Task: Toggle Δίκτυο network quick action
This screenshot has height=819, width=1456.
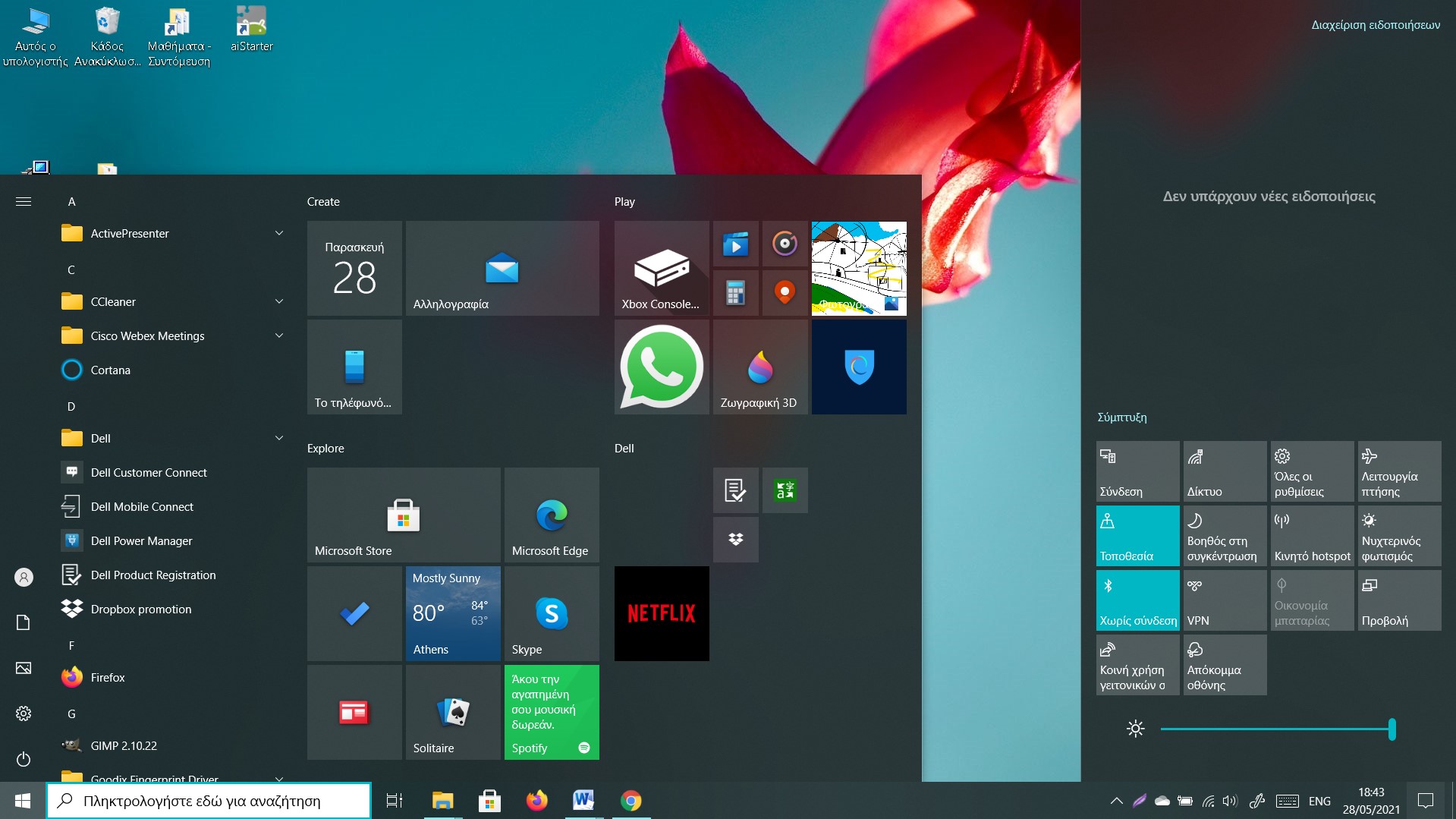Action: tap(1225, 471)
